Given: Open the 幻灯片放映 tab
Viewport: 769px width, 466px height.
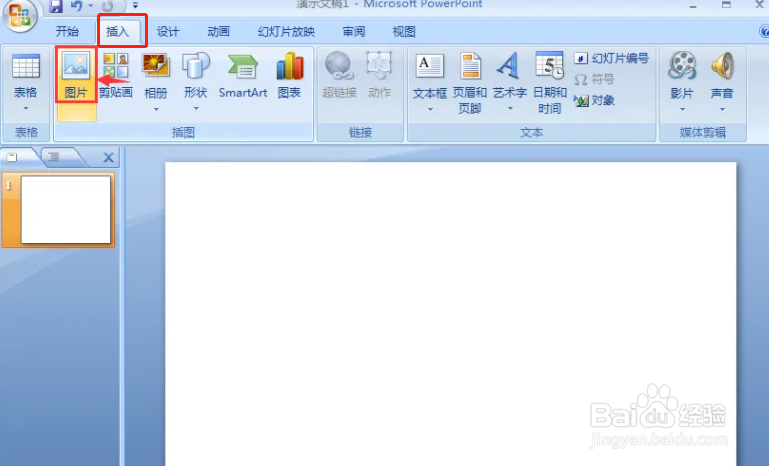Looking at the screenshot, I should tap(286, 31).
